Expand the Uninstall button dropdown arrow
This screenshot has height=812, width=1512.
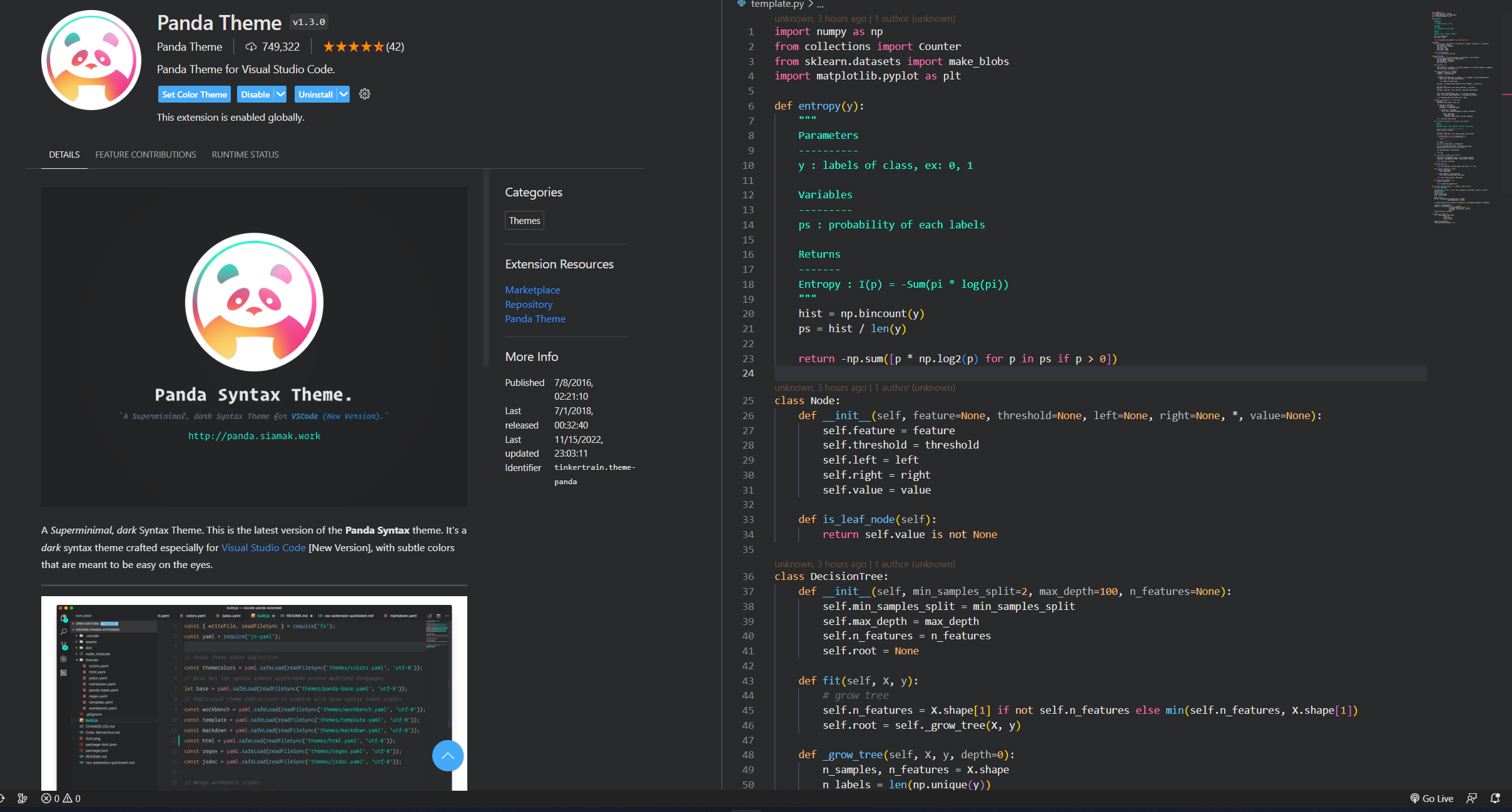point(343,94)
